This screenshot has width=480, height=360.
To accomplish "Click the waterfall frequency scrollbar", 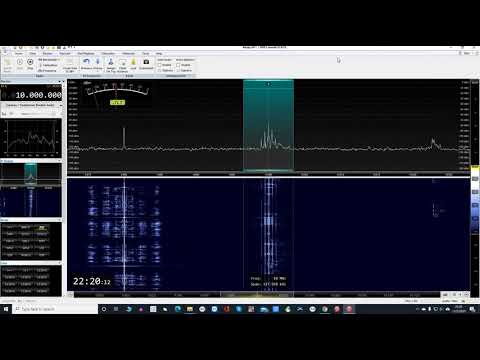I will tap(257, 295).
